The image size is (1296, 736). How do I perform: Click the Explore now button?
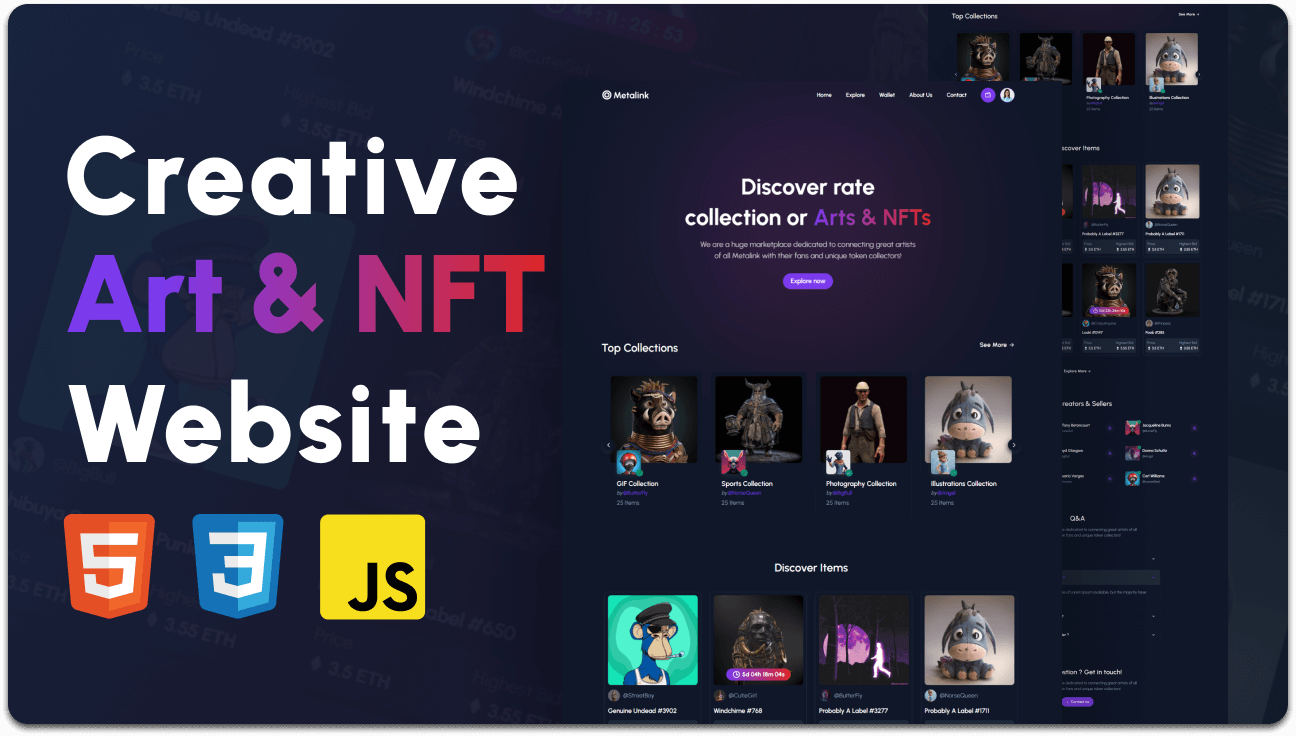click(808, 281)
